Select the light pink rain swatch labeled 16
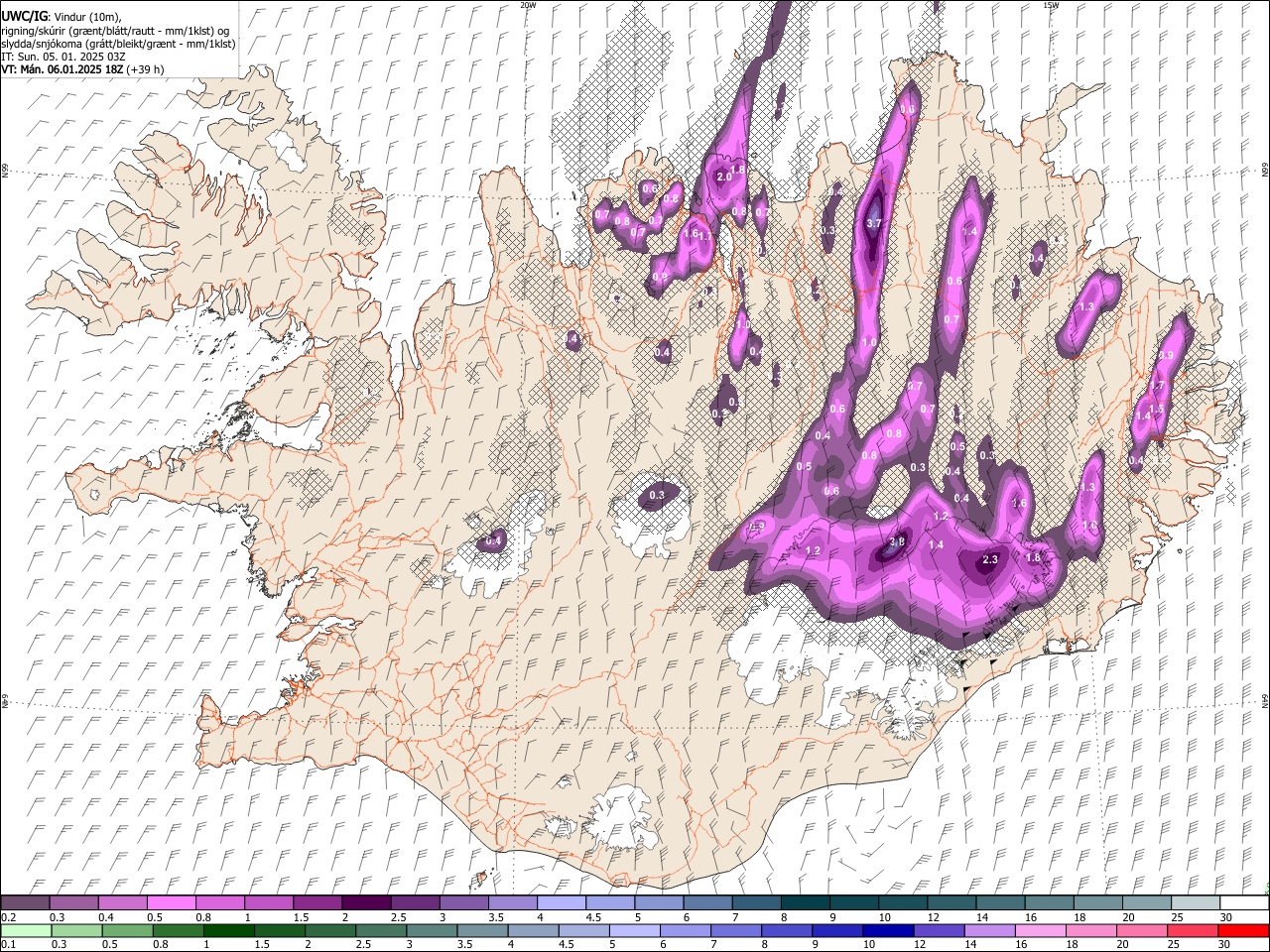This screenshot has height=952, width=1270. click(1040, 930)
